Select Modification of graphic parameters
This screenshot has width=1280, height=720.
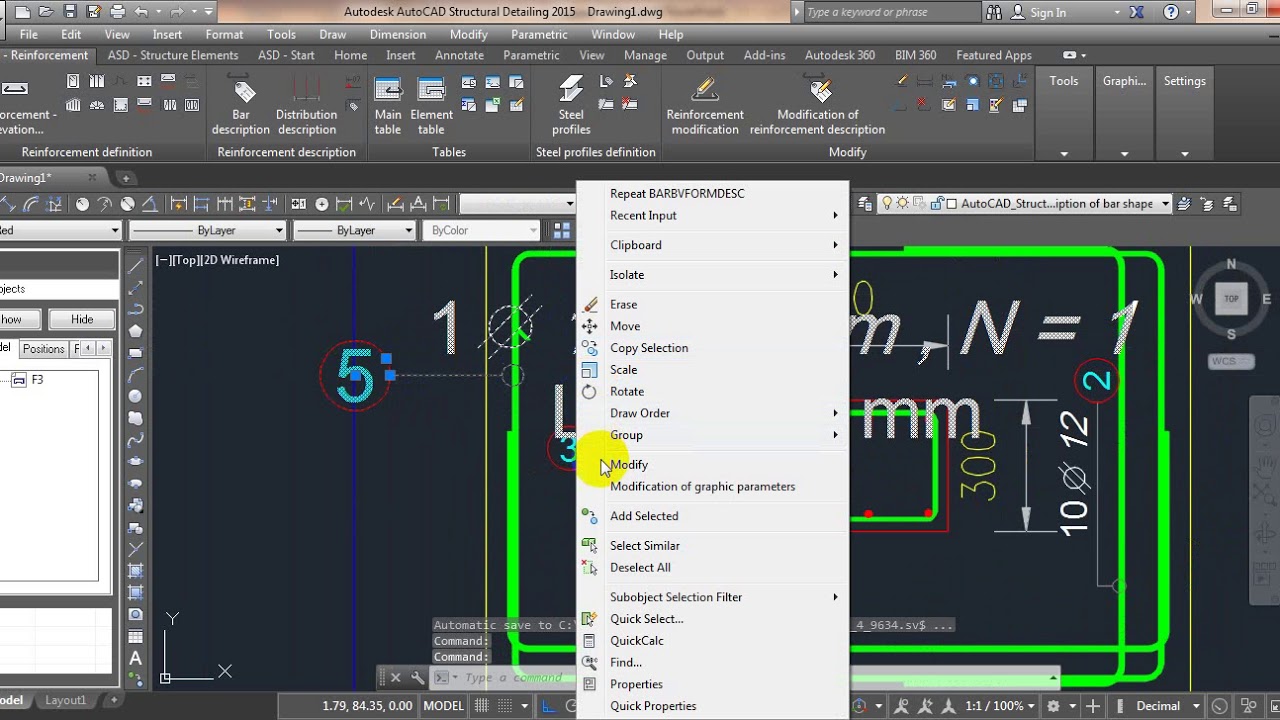(x=713, y=487)
